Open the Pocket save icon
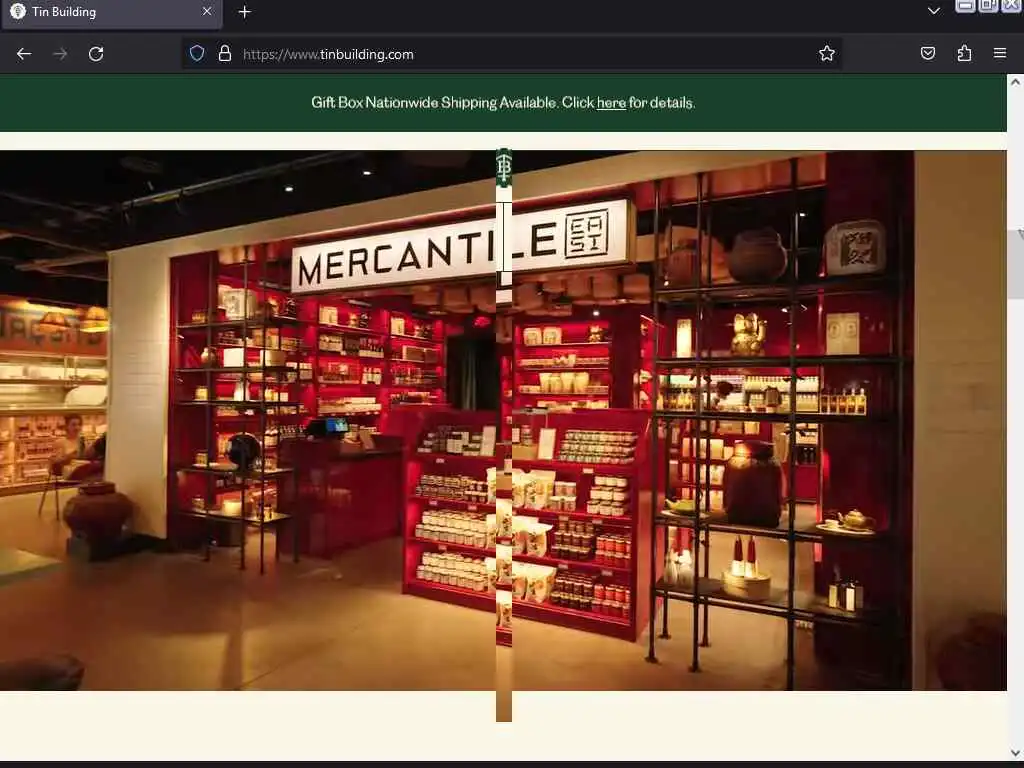This screenshot has height=768, width=1024. [928, 54]
